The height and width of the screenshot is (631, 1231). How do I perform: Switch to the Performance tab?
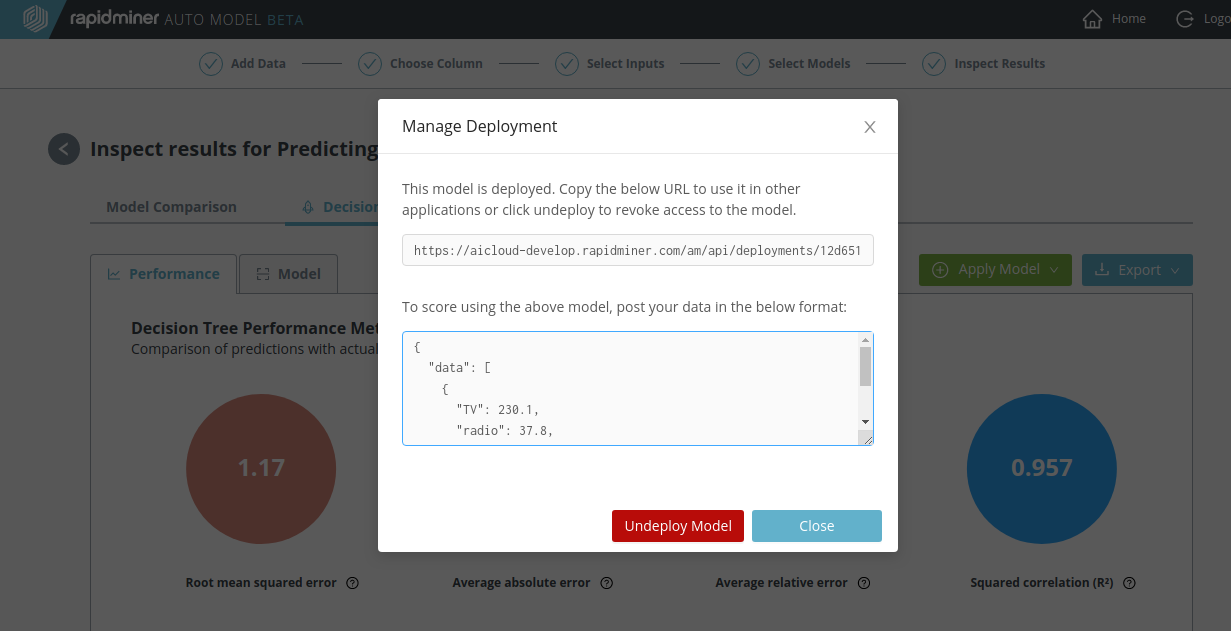tap(164, 274)
